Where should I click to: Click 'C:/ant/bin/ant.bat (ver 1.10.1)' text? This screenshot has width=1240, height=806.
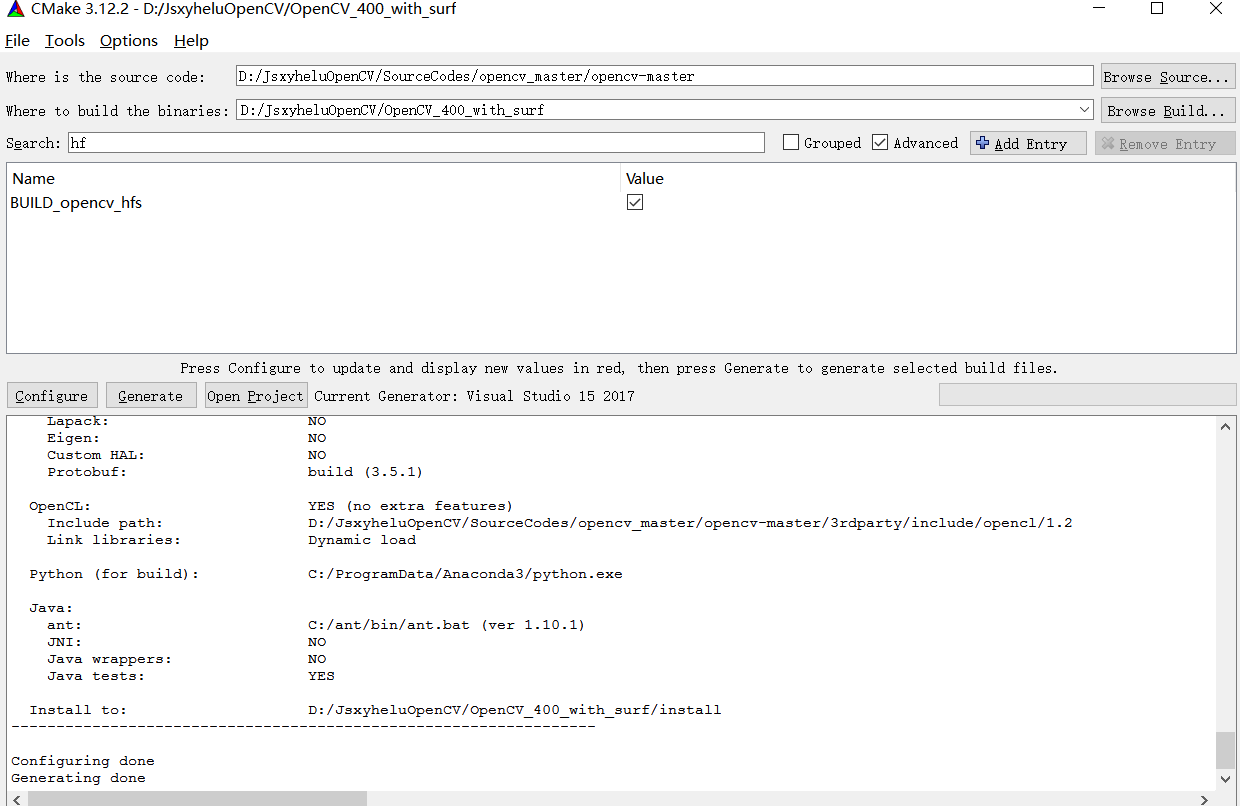point(446,625)
